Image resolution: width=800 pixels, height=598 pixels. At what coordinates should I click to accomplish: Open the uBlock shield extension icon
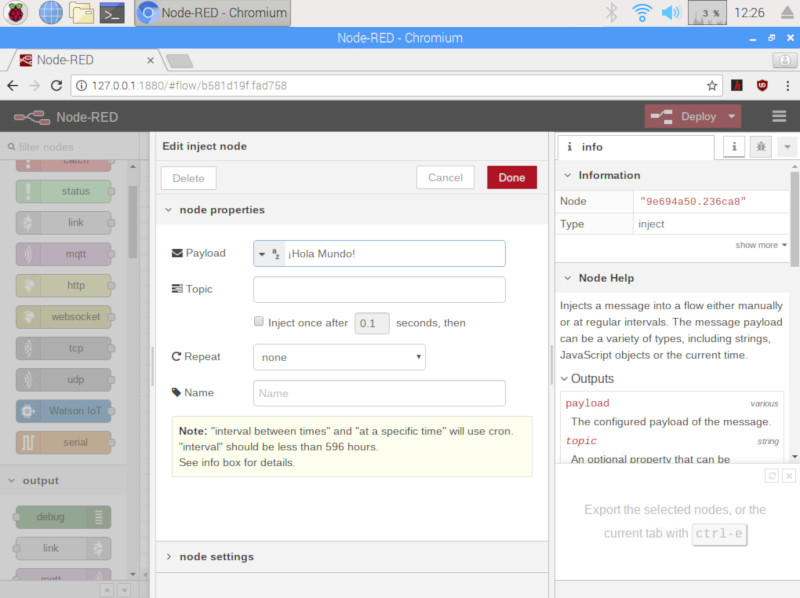pyautogui.click(x=762, y=85)
